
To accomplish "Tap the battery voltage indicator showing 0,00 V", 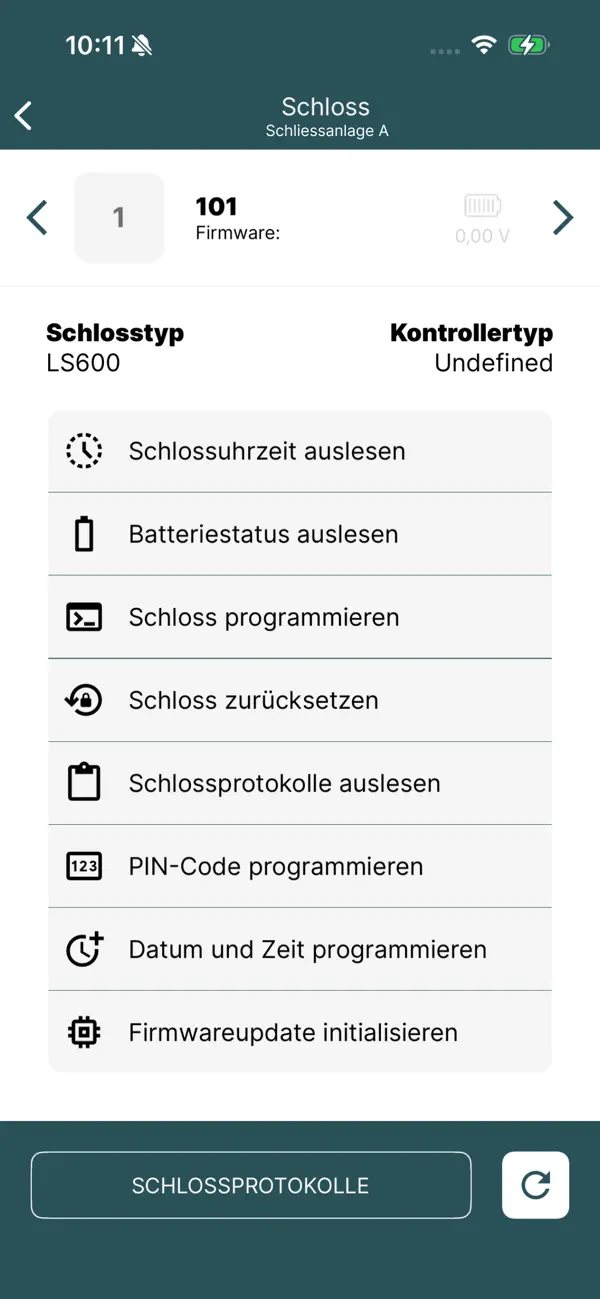I will point(482,218).
